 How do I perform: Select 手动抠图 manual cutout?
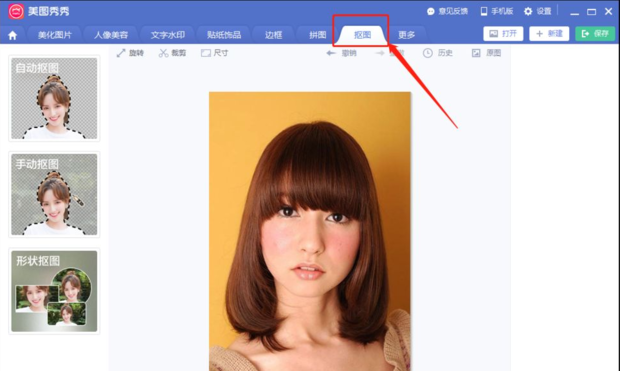click(54, 195)
